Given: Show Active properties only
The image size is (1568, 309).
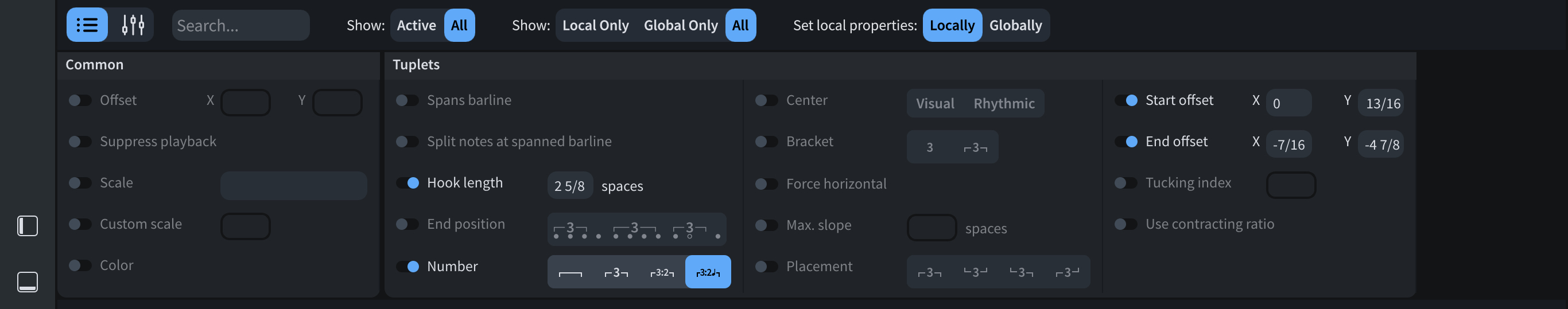Looking at the screenshot, I should (x=416, y=25).
